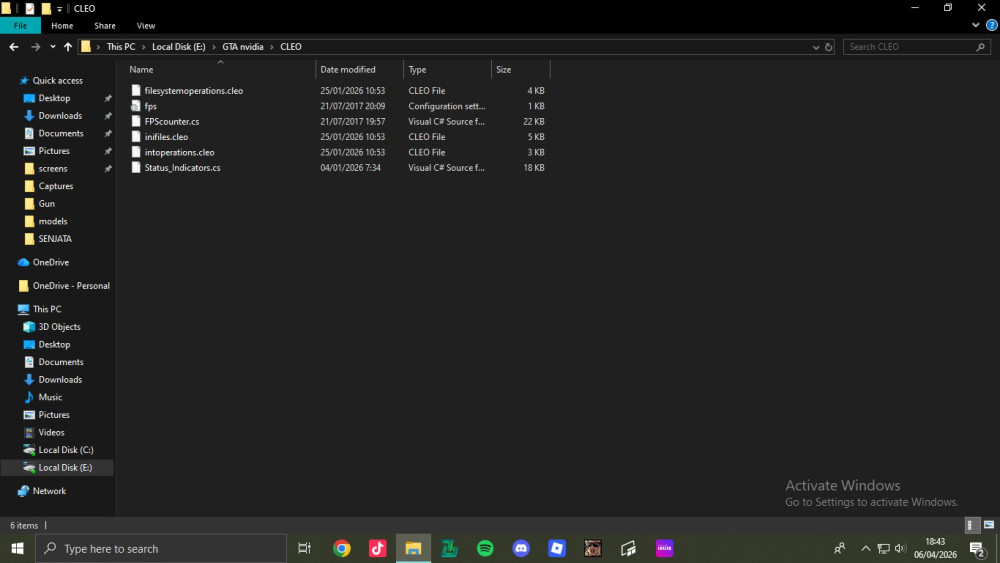Open the notification center icon
The height and width of the screenshot is (563, 1000).
(978, 548)
